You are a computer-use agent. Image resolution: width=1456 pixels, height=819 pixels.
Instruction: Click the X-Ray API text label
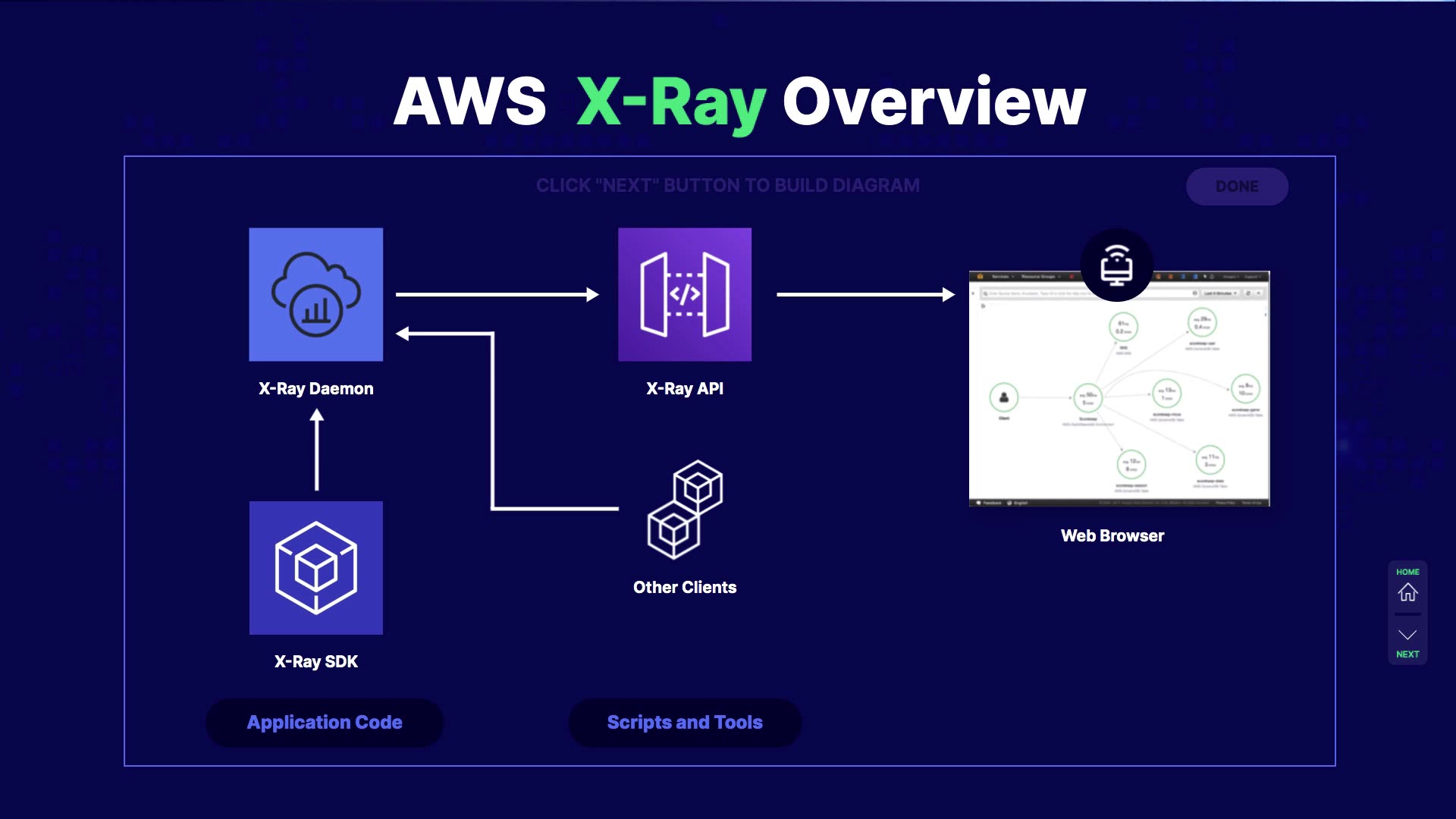pyautogui.click(x=684, y=389)
